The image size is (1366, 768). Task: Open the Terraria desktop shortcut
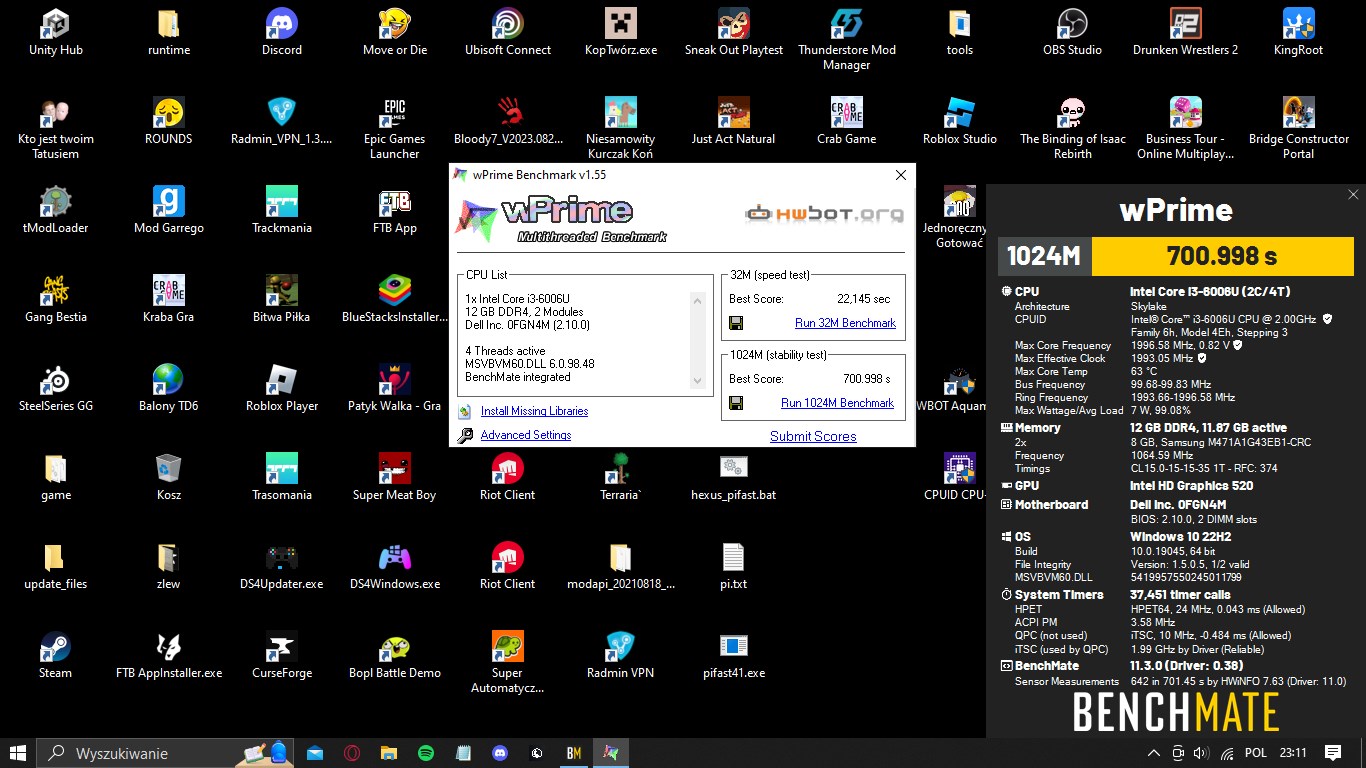click(620, 477)
